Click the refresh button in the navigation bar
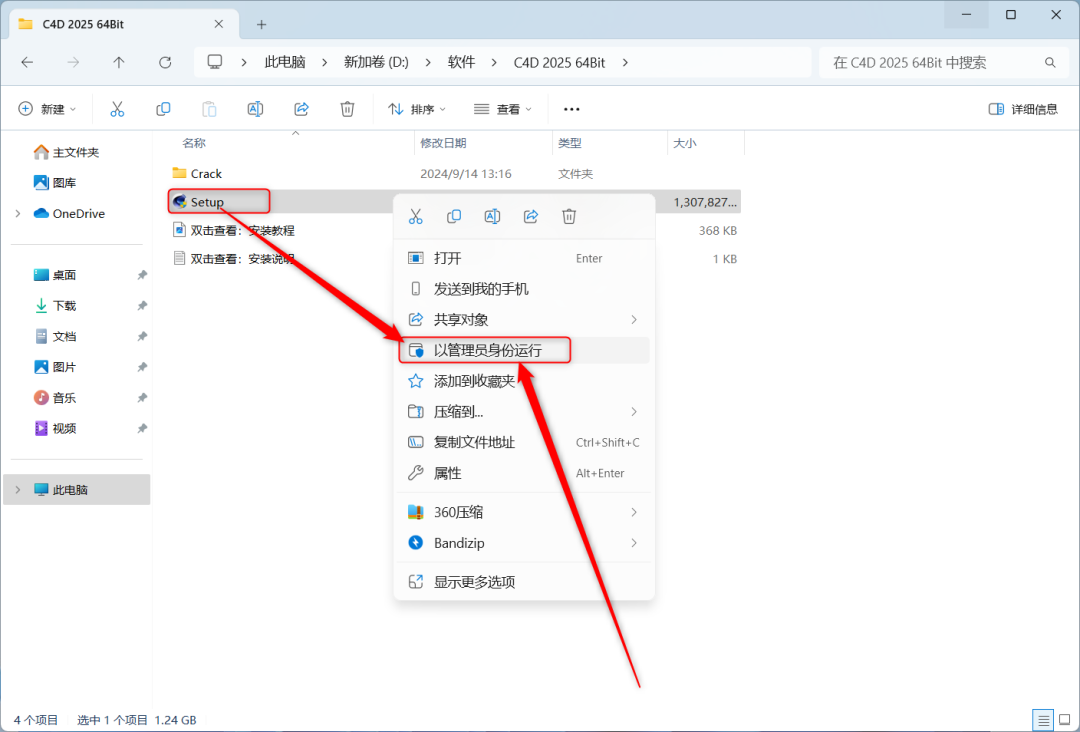 pos(165,62)
